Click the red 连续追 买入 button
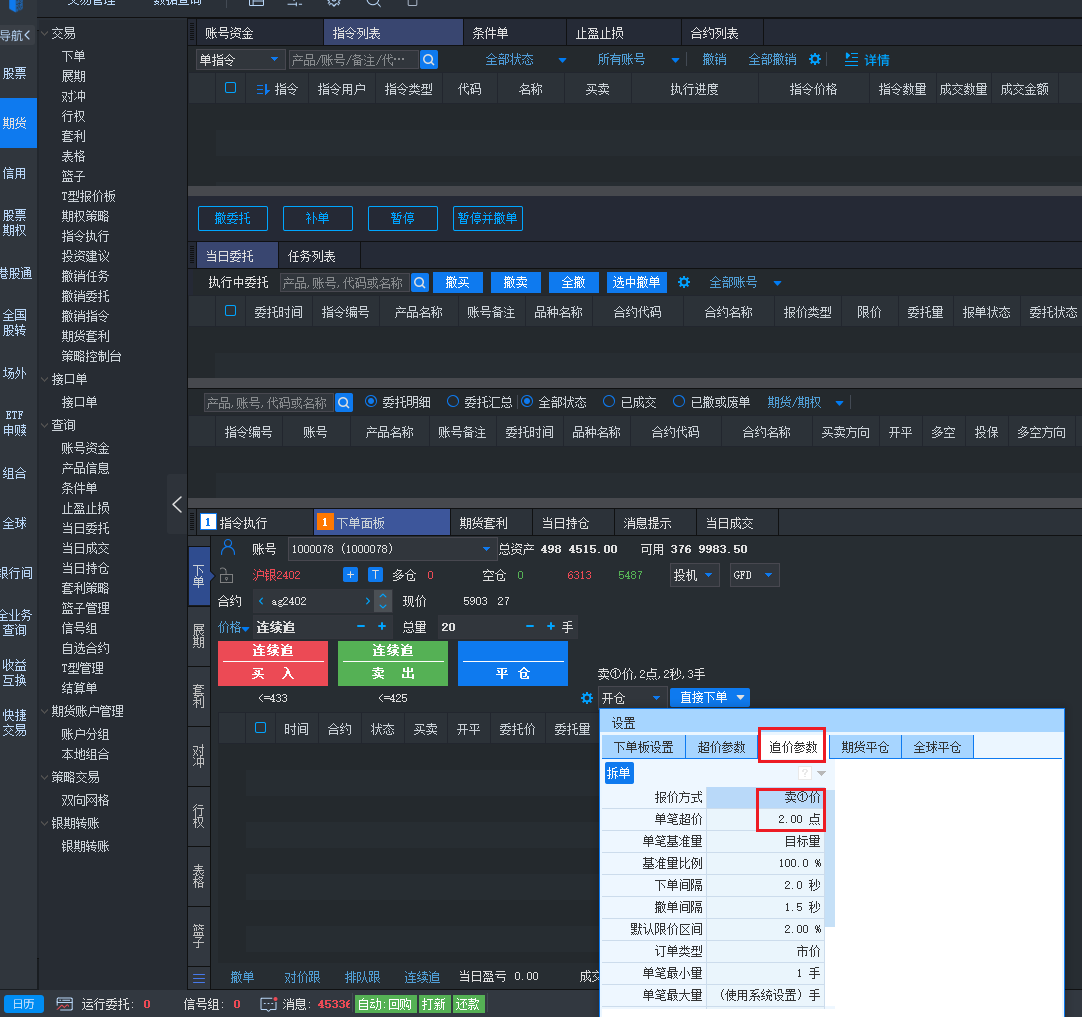The image size is (1082, 1017). [x=273, y=663]
